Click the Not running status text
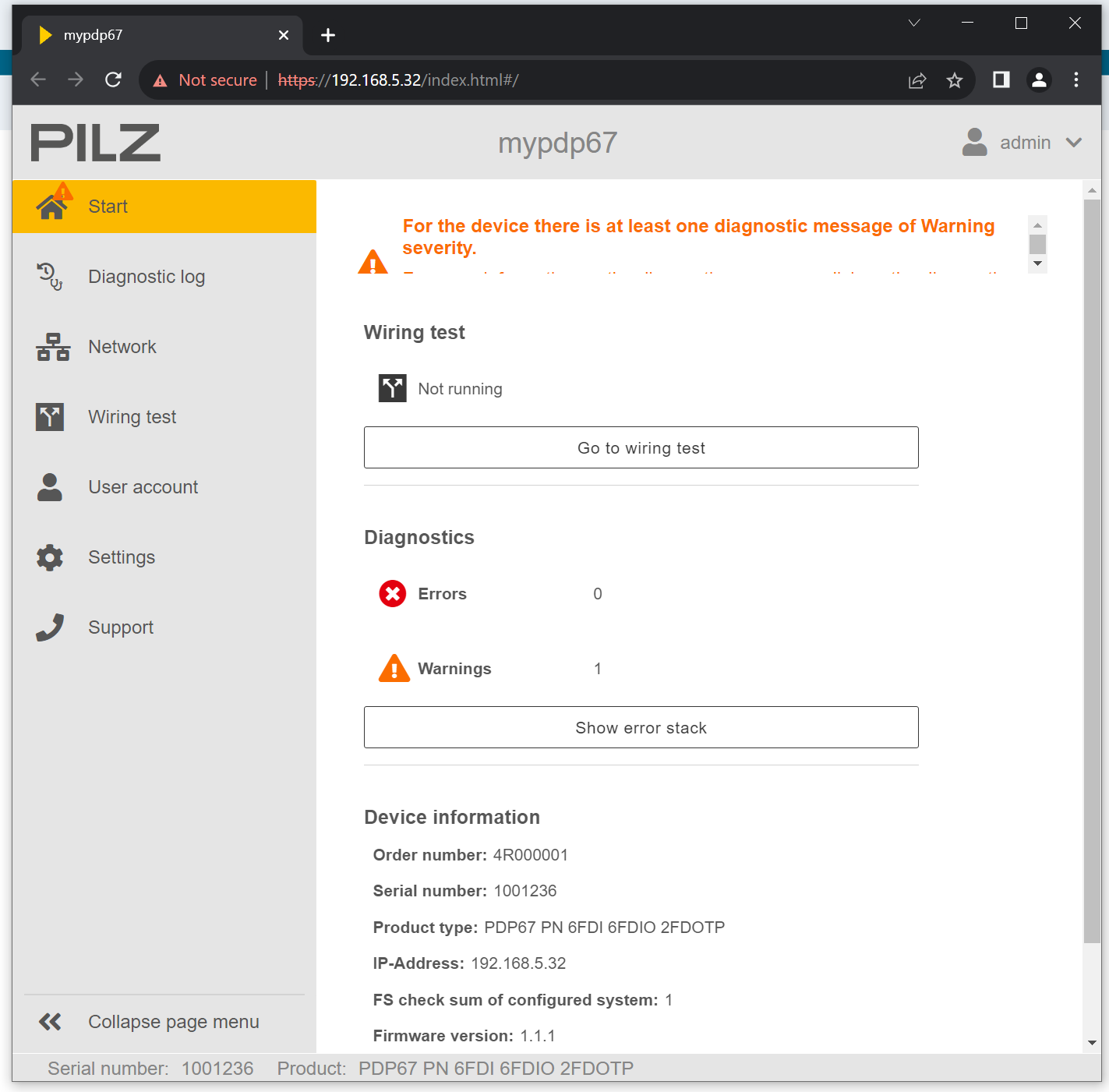The width and height of the screenshot is (1109, 1092). 460,389
